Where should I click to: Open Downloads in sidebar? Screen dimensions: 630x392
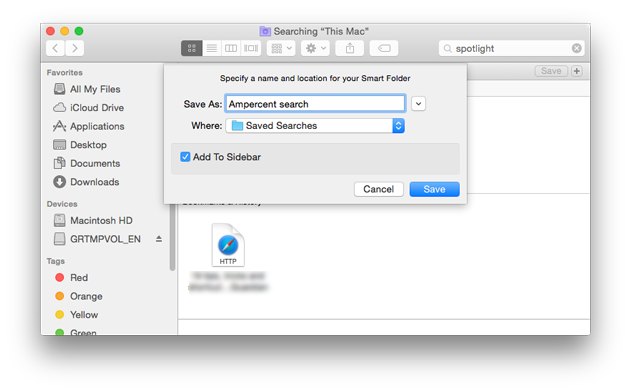coord(86,182)
